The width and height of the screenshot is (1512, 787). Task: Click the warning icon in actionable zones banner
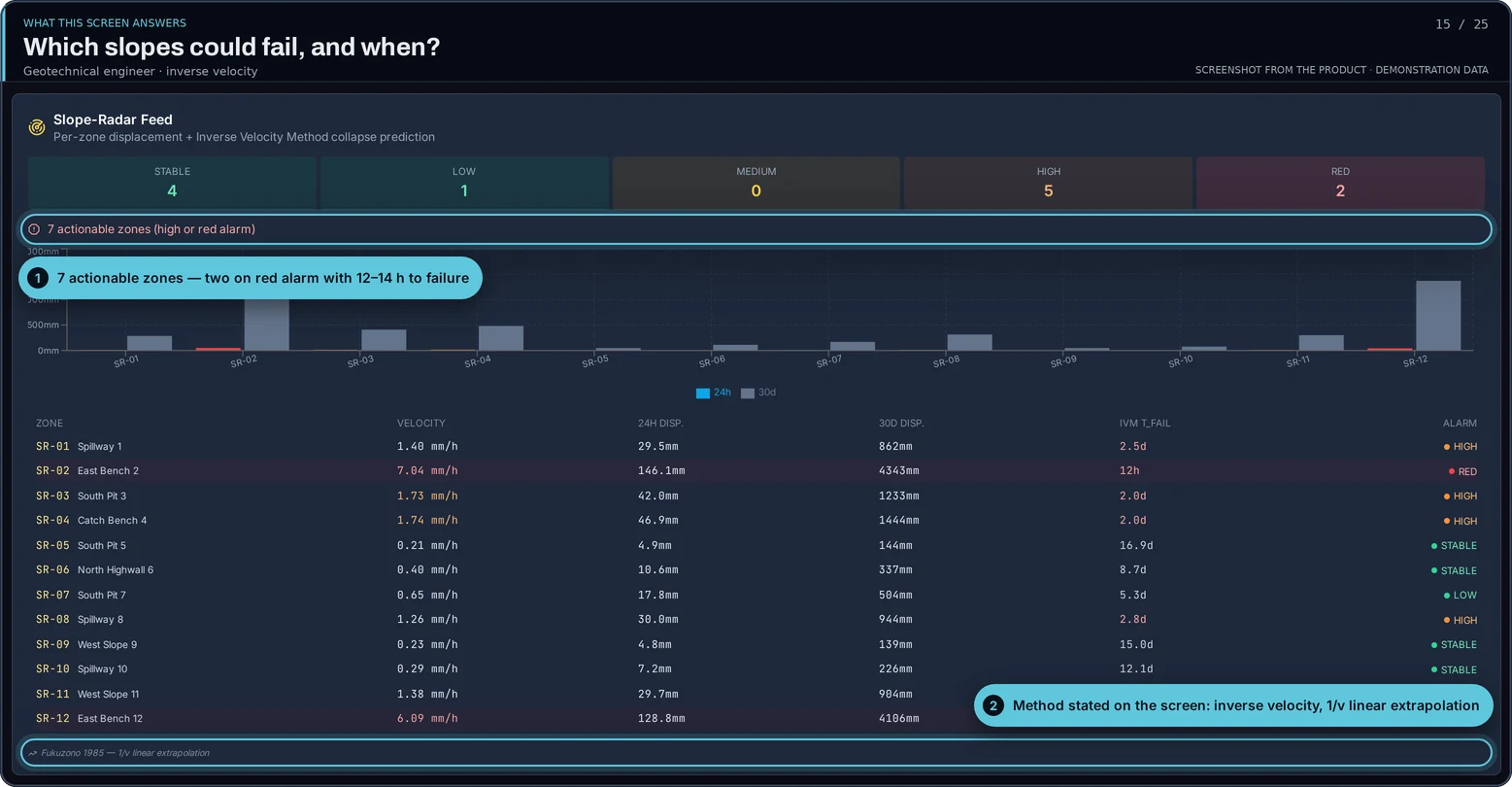pyautogui.click(x=34, y=229)
